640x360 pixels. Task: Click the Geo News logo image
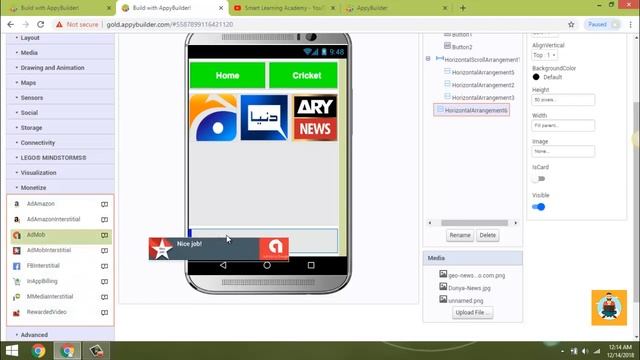coord(213,118)
